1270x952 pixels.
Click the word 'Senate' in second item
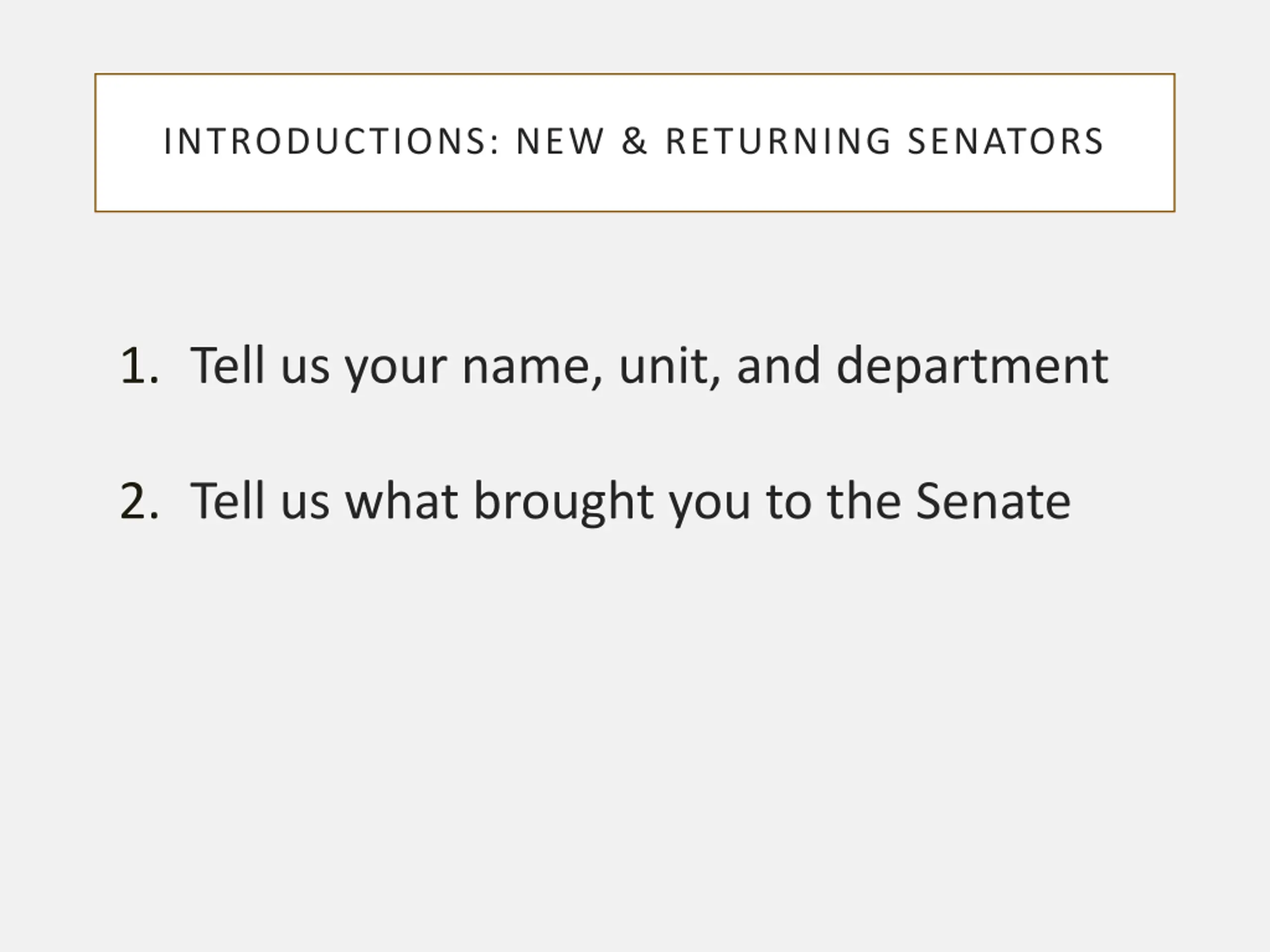coord(993,500)
